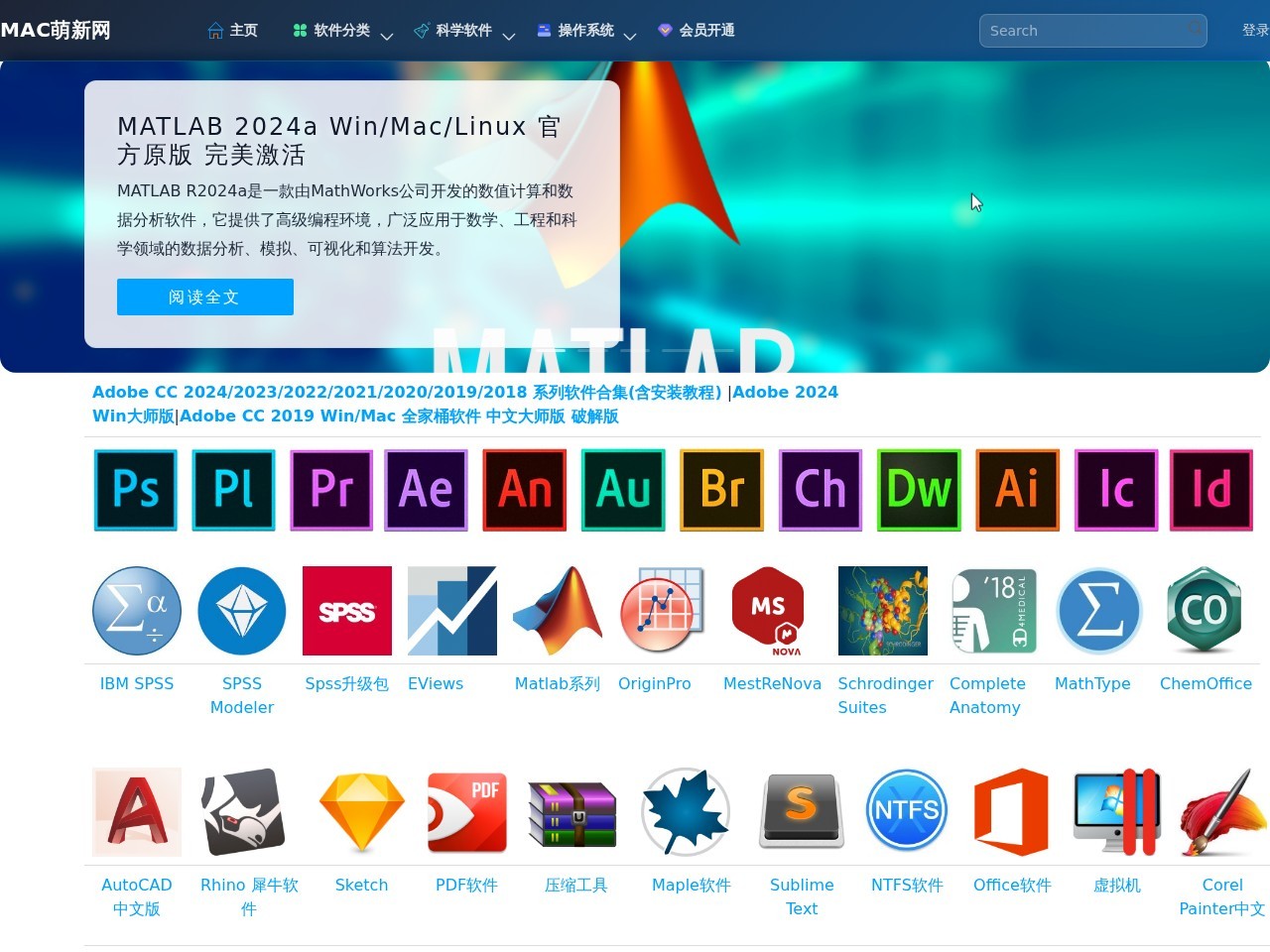Open the MestReNova text link
Image resolution: width=1270 pixels, height=952 pixels.
click(x=772, y=683)
